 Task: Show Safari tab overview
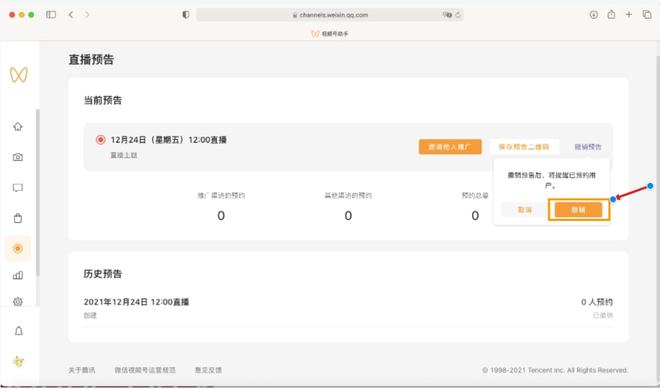[x=647, y=15]
